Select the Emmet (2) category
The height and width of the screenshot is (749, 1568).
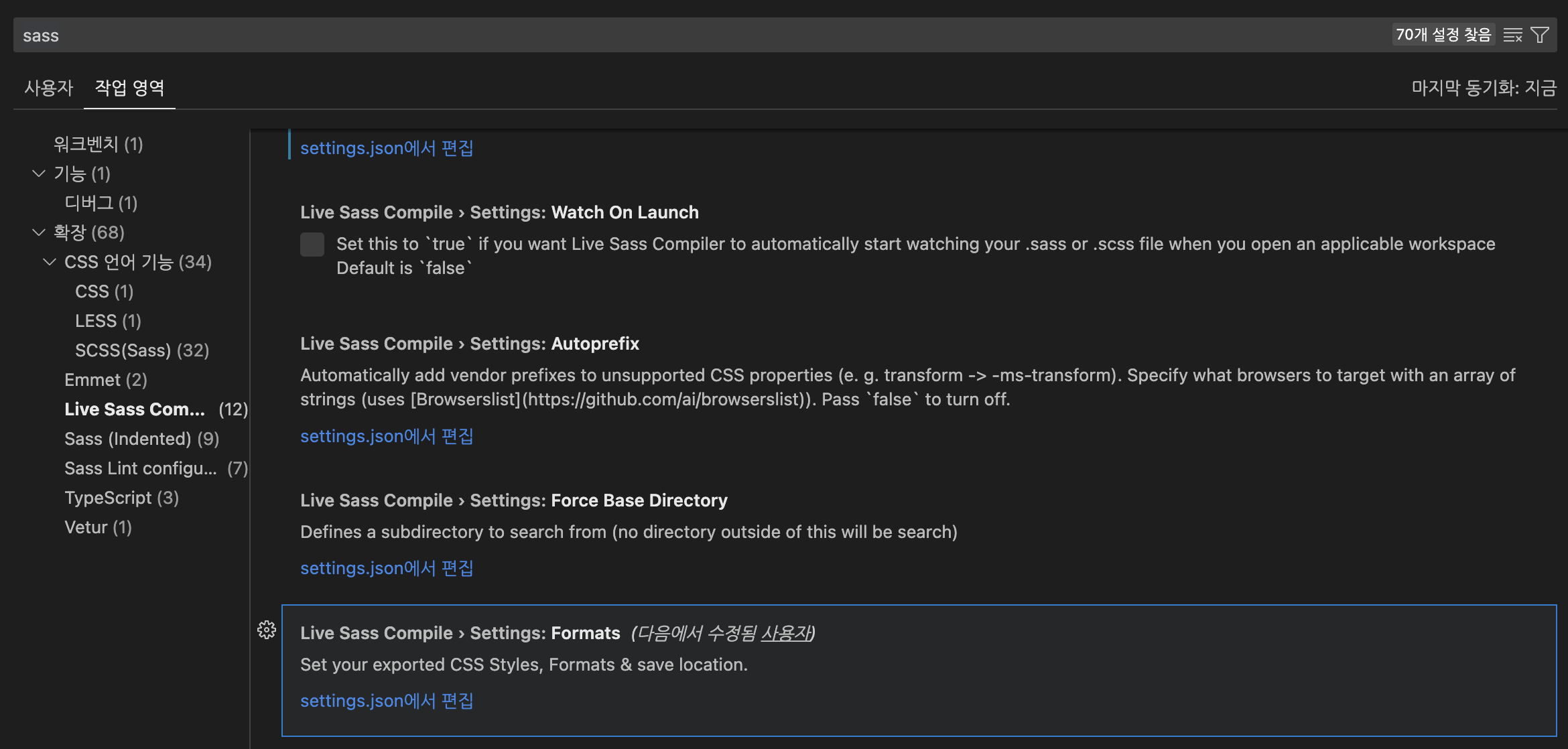105,380
